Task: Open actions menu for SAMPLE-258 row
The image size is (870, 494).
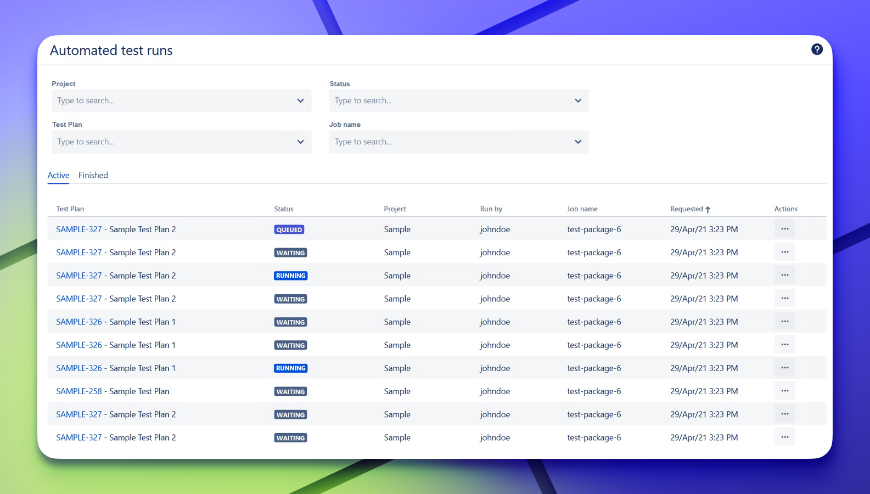Action: click(785, 391)
